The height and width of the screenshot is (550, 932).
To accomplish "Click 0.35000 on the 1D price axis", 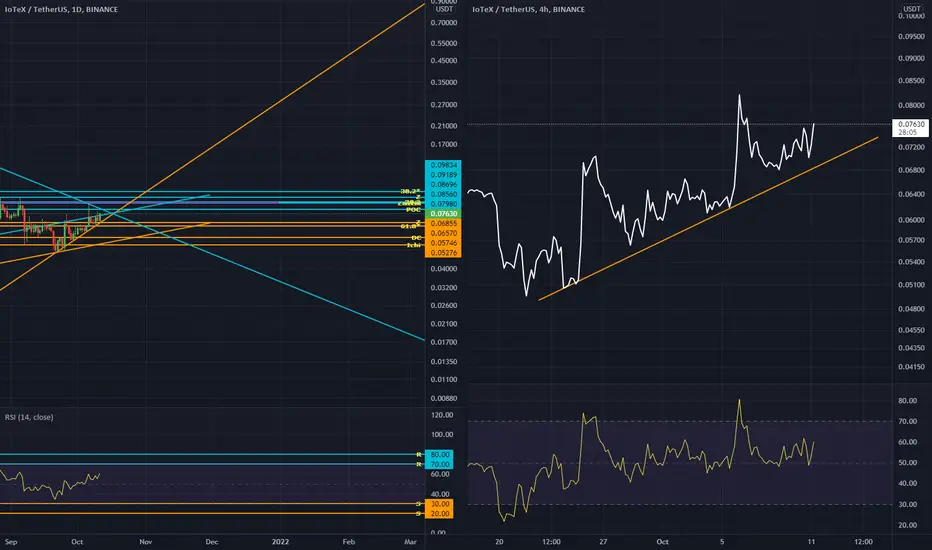I will click(444, 83).
